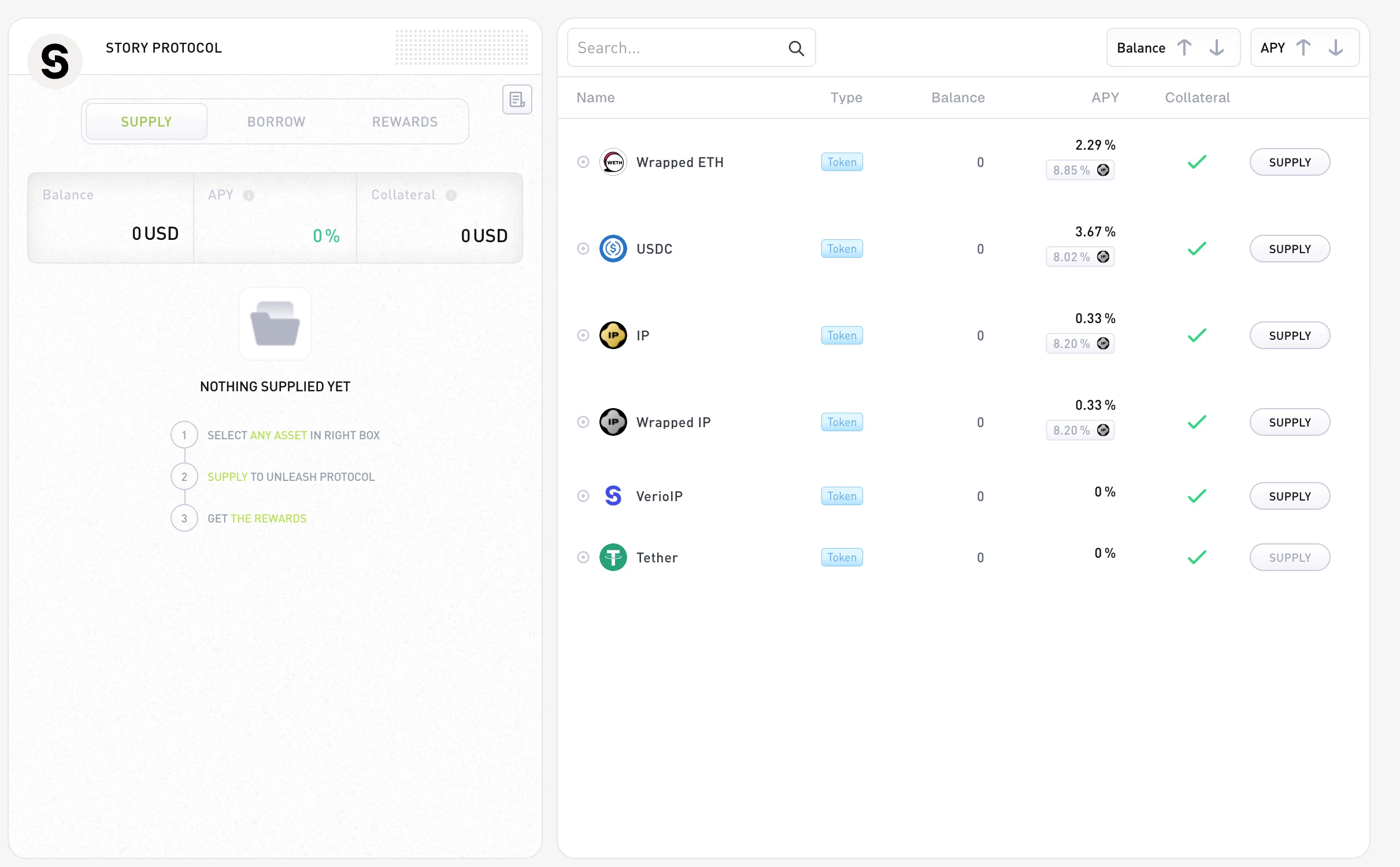Expand the Wrapped ETH row details
Screen dimensions: 1400x867
pyautogui.click(x=583, y=162)
